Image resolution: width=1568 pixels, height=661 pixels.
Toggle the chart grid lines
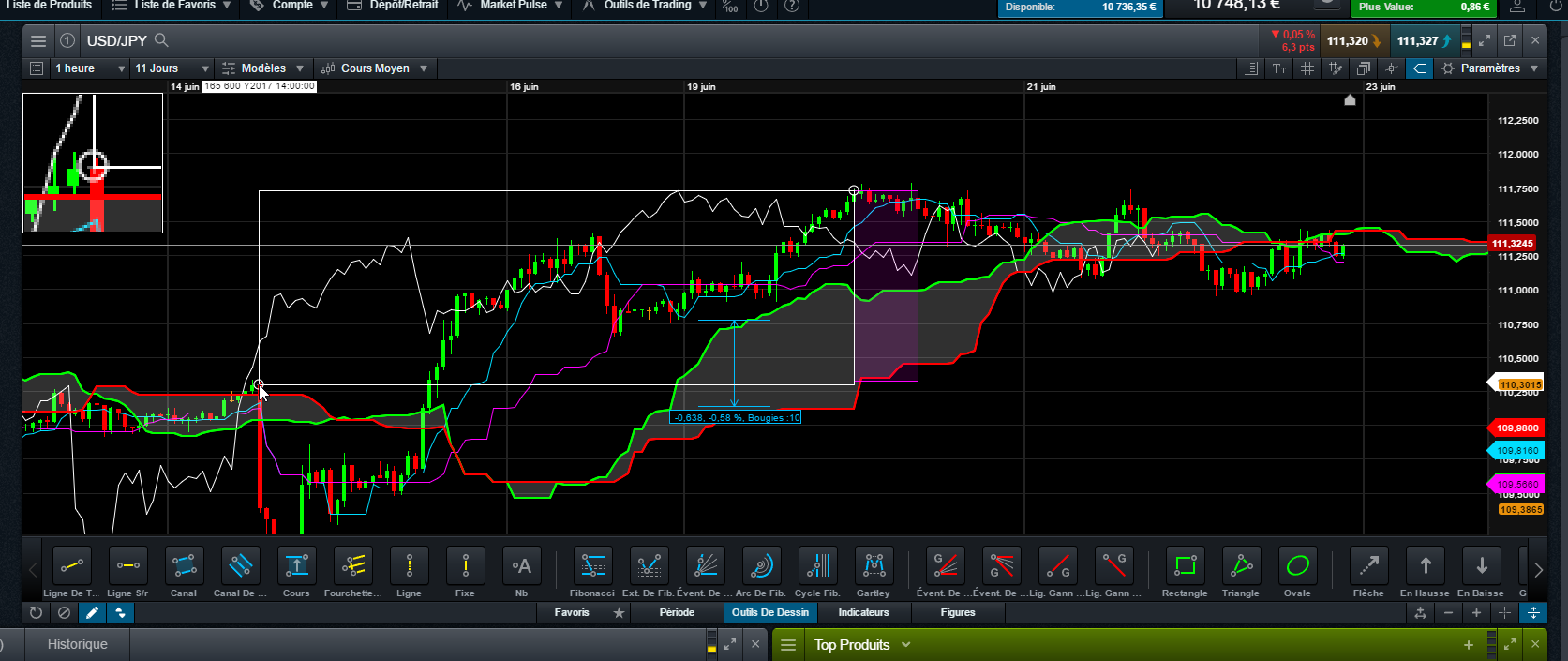1307,68
